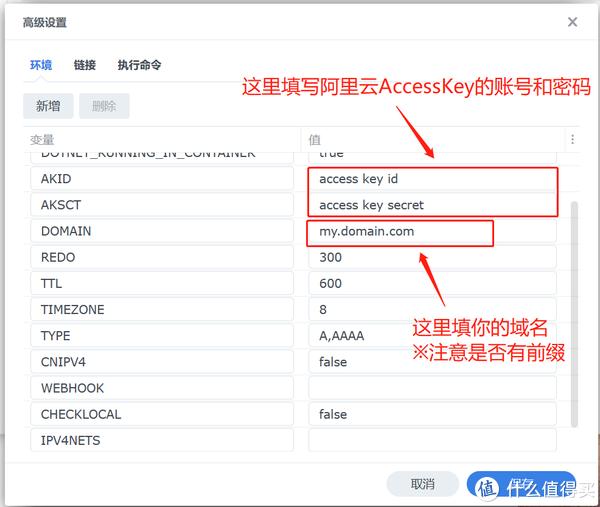Select the AKID variable name field
This screenshot has height=507, width=600.
click(162, 179)
